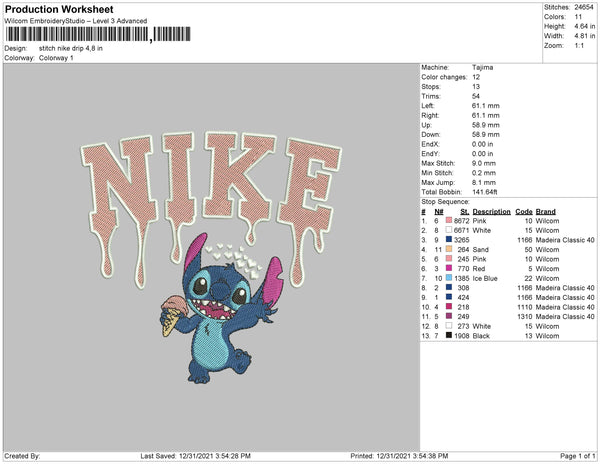This screenshot has height=464, width=600.
Task: Click the Sand color swatch in row 4
Action: click(449, 249)
